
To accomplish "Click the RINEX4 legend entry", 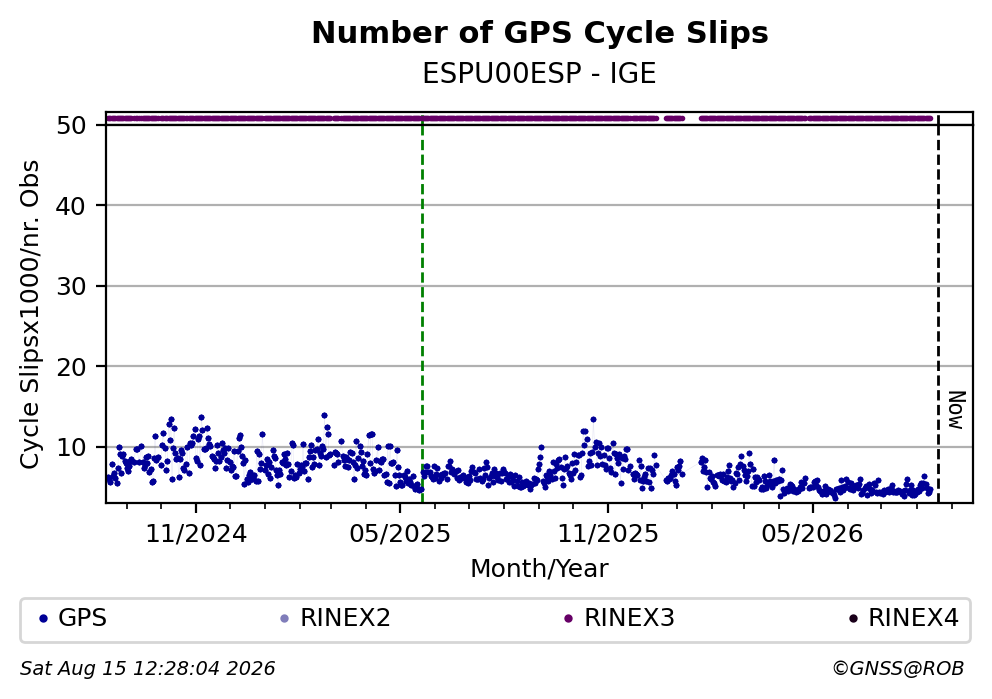I will [903, 618].
